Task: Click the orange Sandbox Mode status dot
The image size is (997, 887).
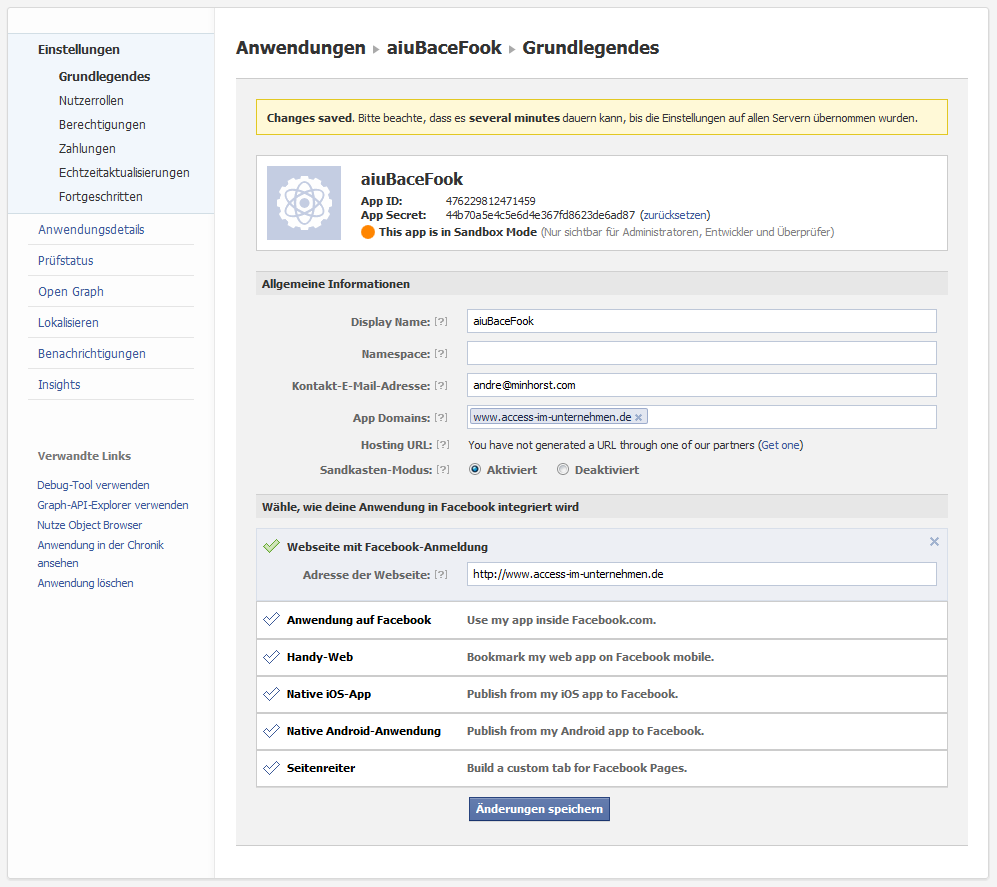Action: pyautogui.click(x=368, y=232)
